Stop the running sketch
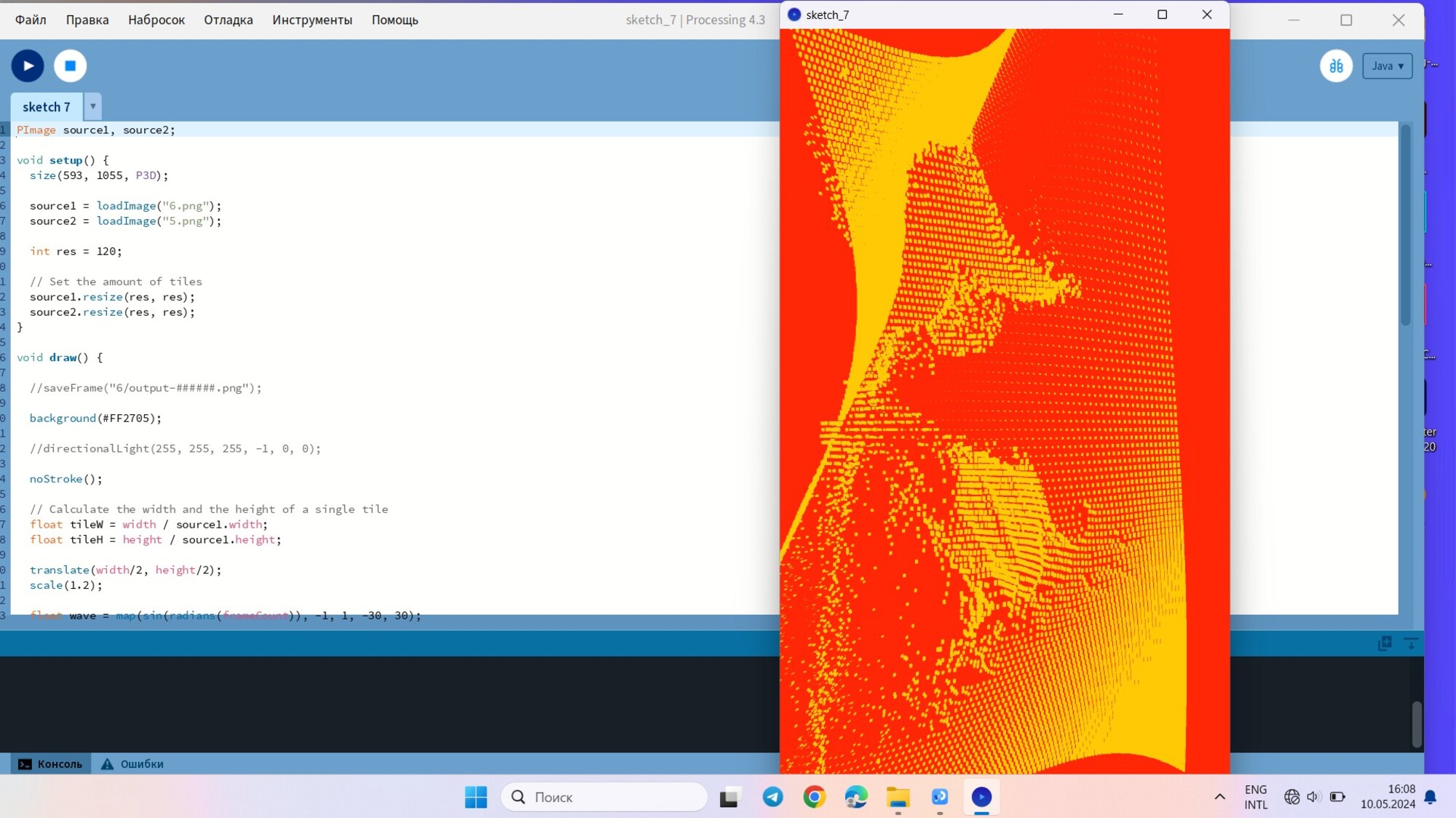The height and width of the screenshot is (818, 1456). tap(70, 65)
